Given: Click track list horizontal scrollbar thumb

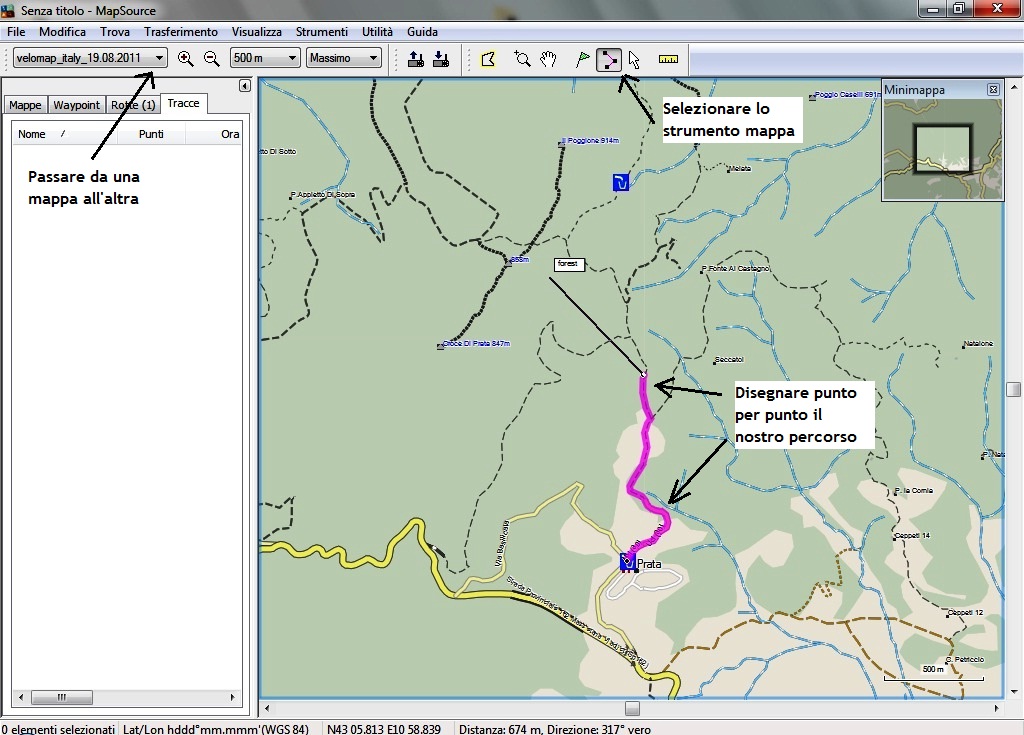Looking at the screenshot, I should (61, 697).
